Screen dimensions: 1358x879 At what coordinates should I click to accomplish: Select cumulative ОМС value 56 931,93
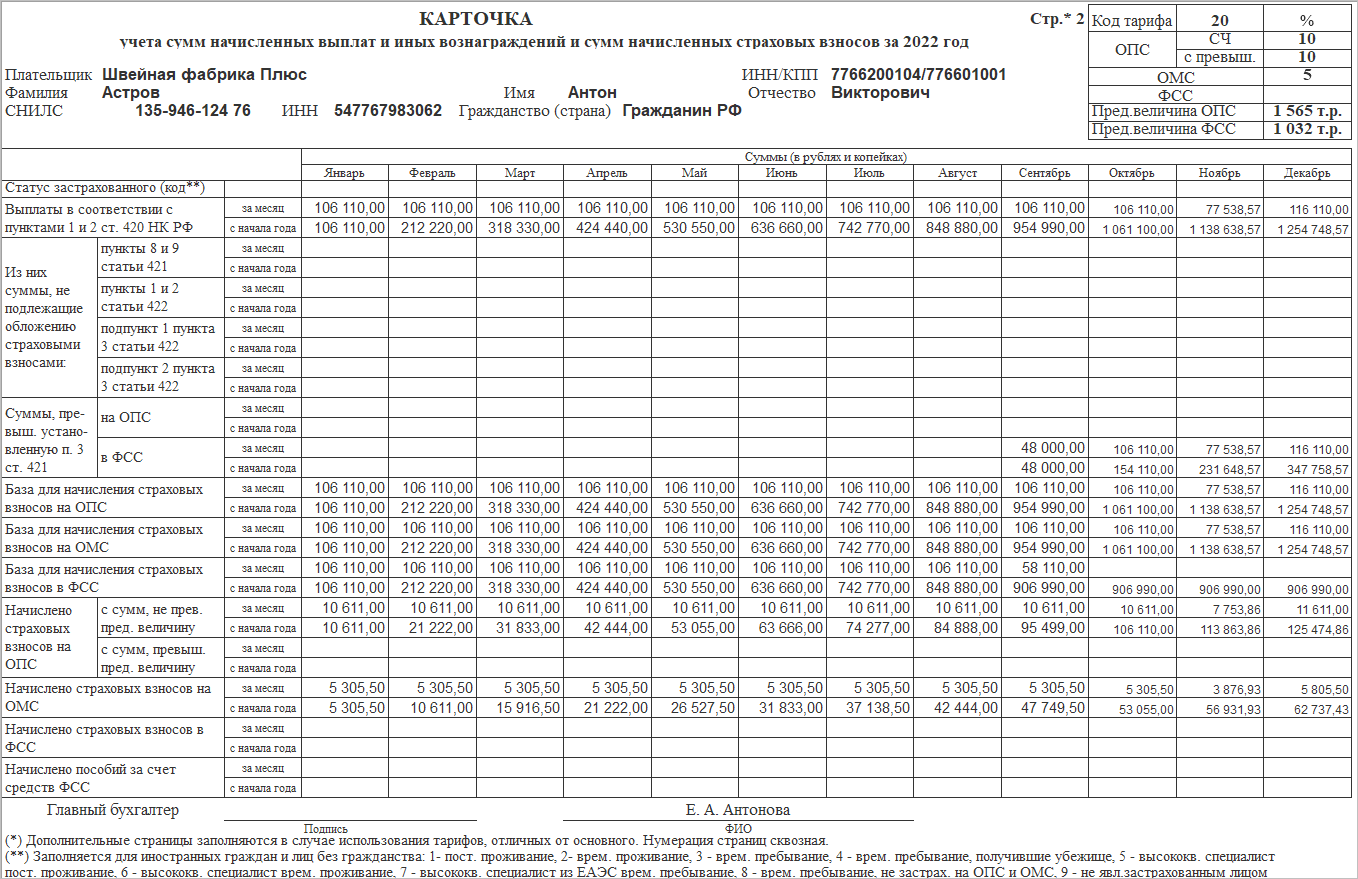1233,709
